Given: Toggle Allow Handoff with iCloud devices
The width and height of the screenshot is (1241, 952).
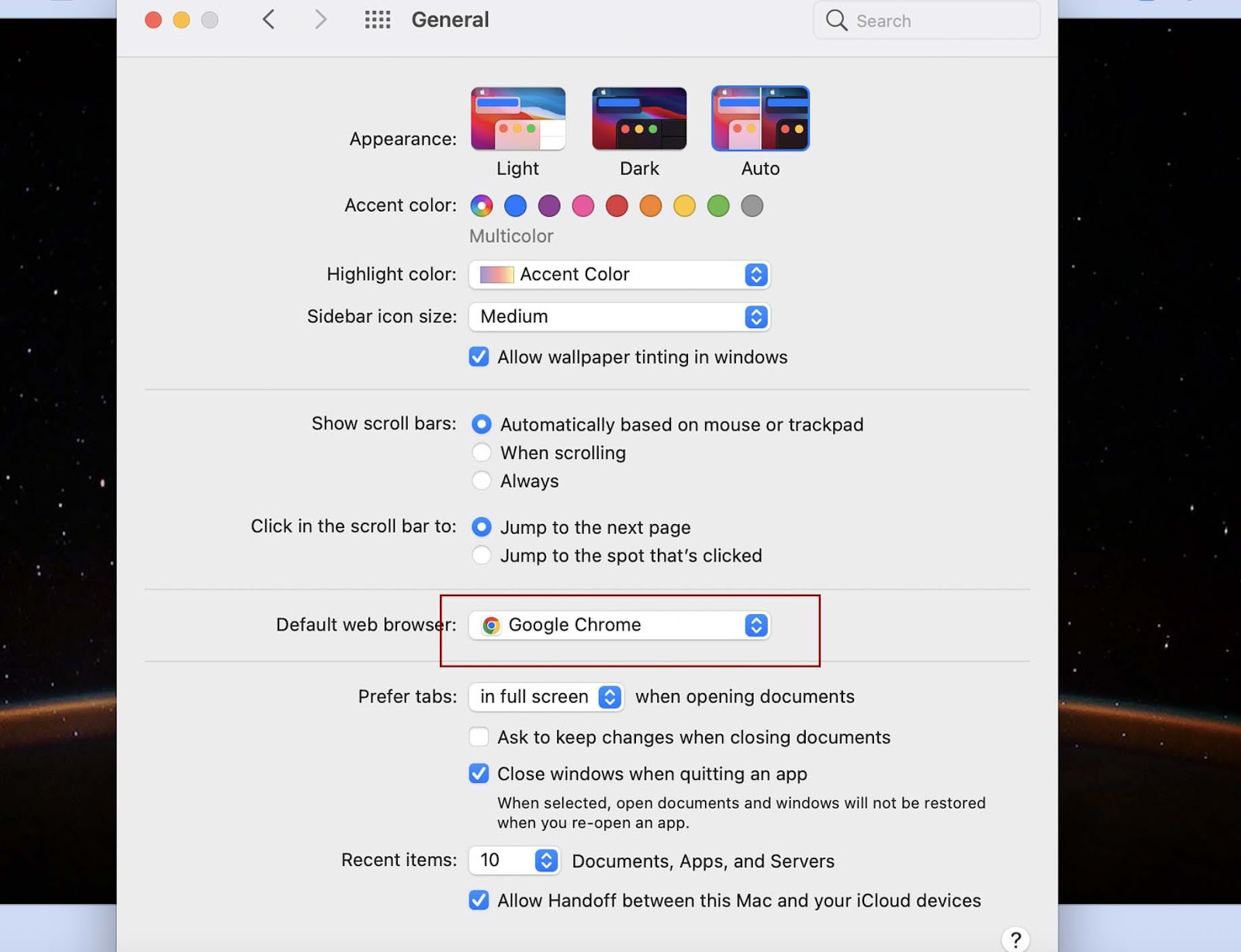Looking at the screenshot, I should [479, 900].
